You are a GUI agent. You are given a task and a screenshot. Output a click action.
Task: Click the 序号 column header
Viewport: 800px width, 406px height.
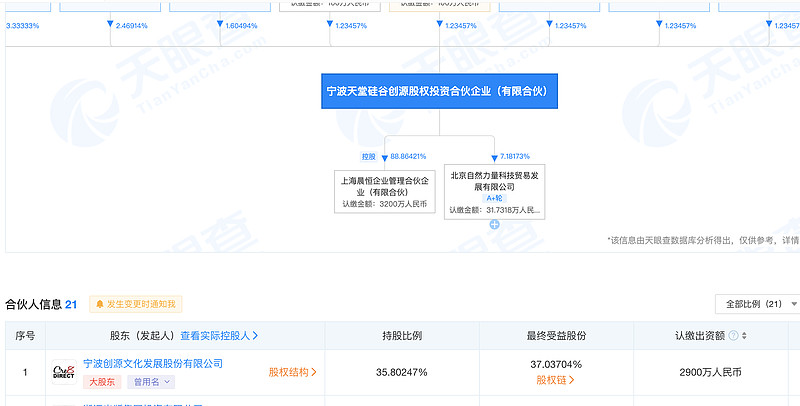(25, 336)
